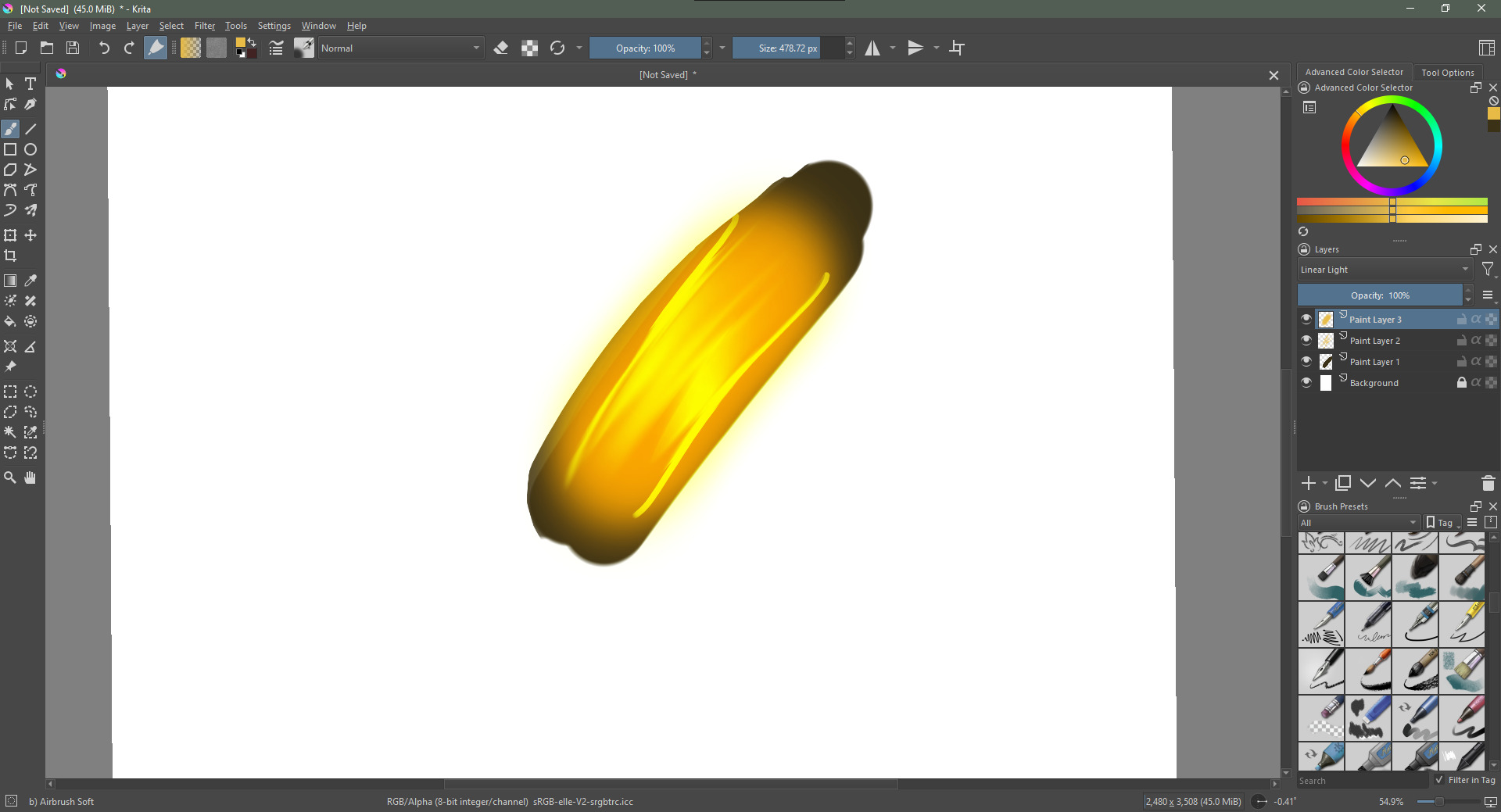
Task: Select the Background layer row
Action: click(x=1398, y=382)
